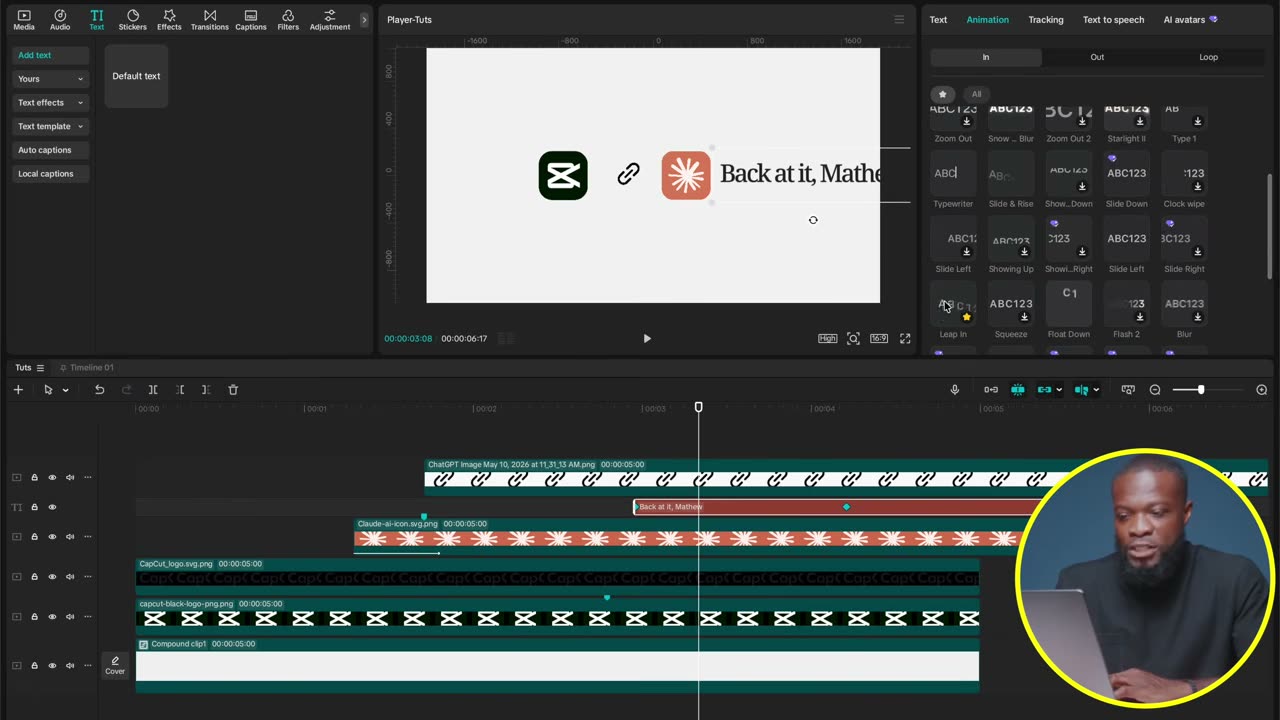The image size is (1280, 720).
Task: Expand the Text template category
Action: point(50,127)
